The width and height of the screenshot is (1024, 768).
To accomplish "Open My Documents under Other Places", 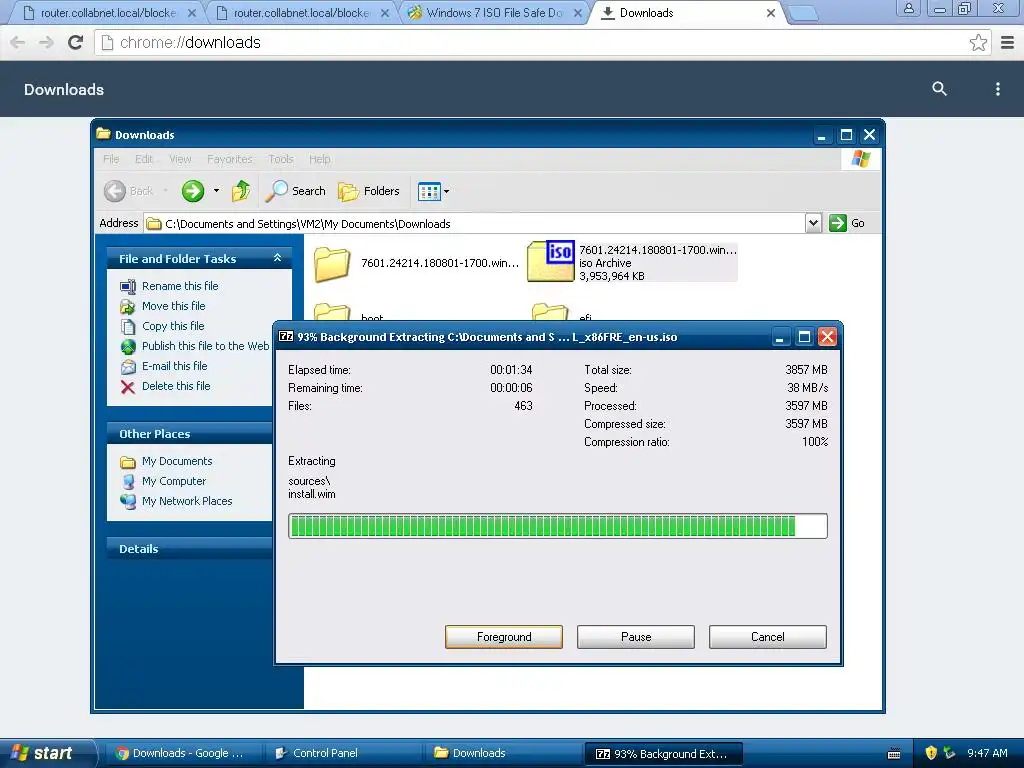I will point(177,461).
